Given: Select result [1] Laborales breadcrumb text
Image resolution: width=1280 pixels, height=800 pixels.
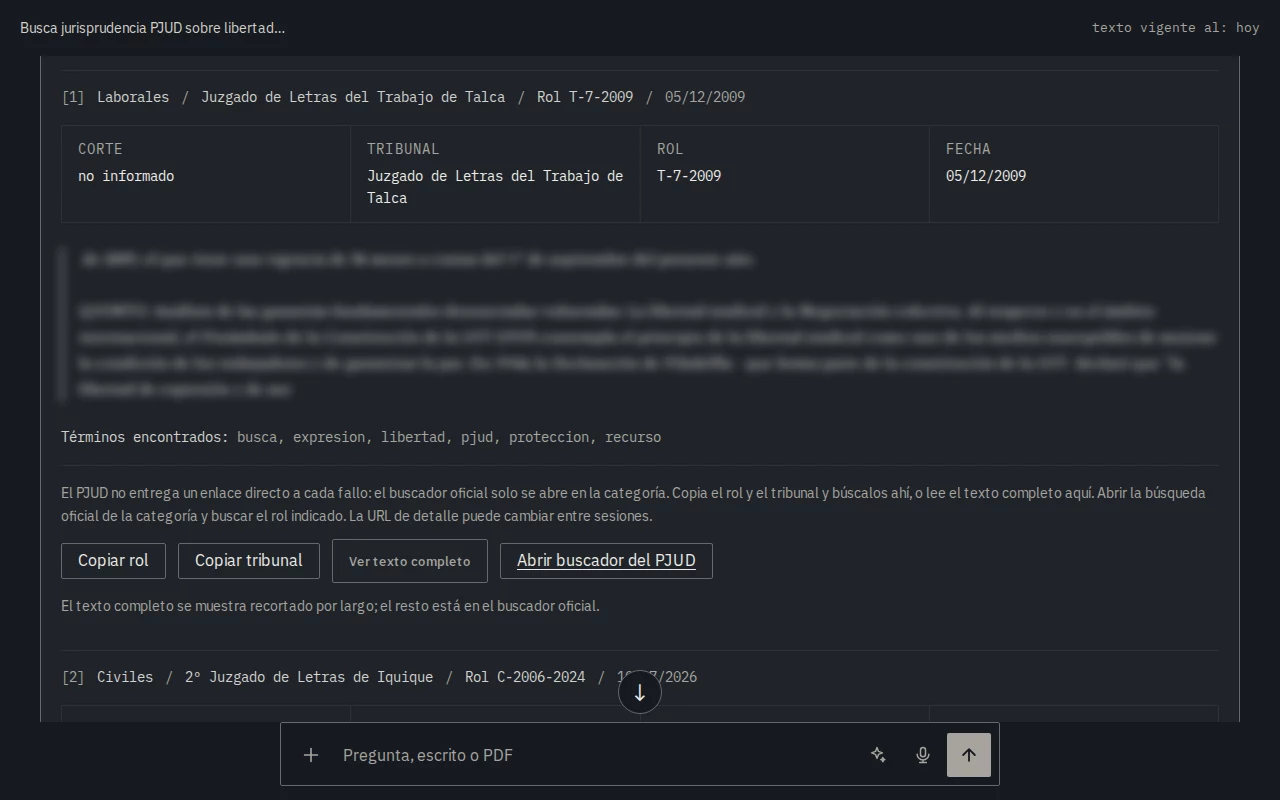Looking at the screenshot, I should click(133, 97).
